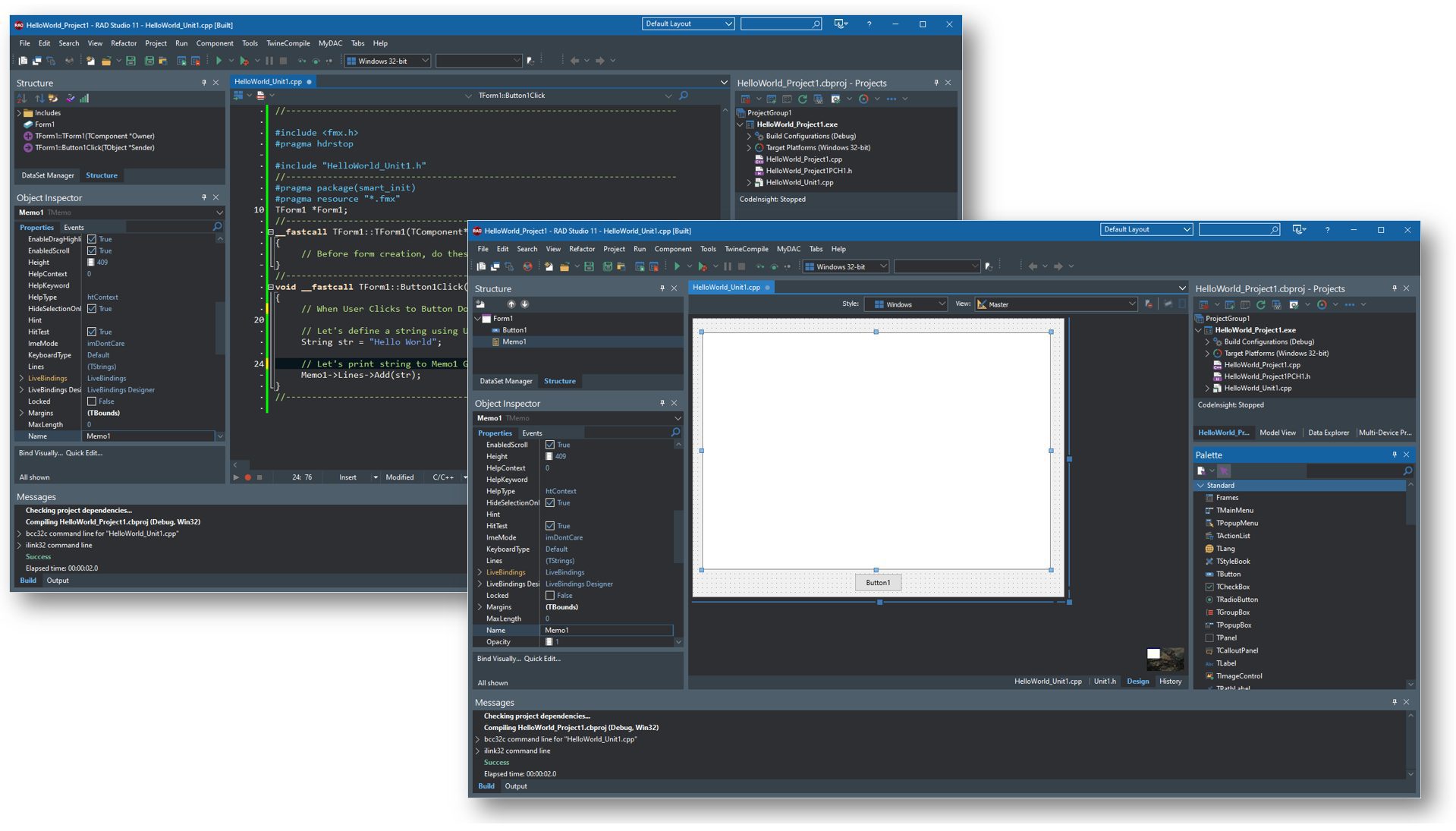Click the Palette vertical scrollbar
The height and width of the screenshot is (831, 1456).
tap(1410, 584)
